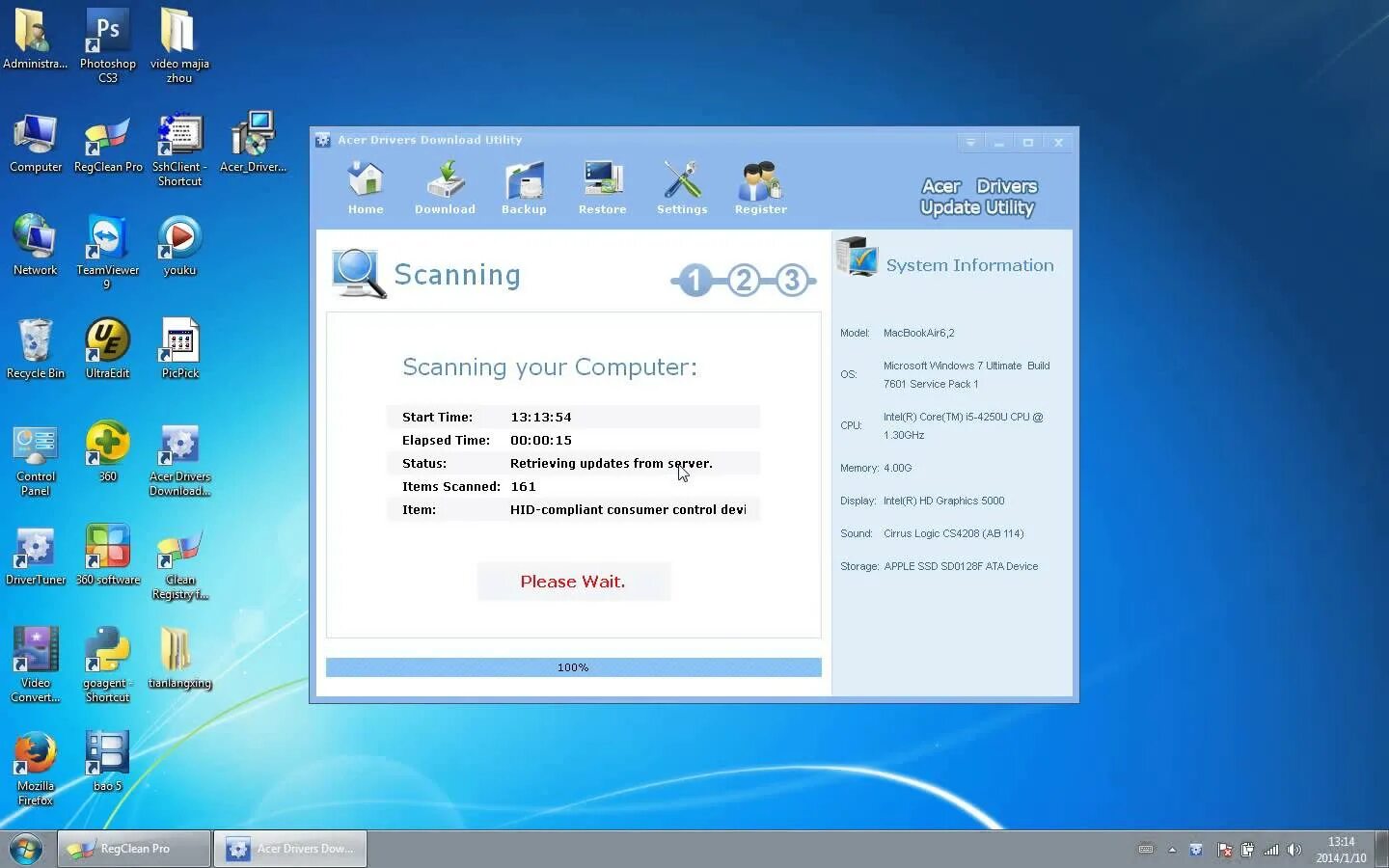The height and width of the screenshot is (868, 1389).
Task: Click the model text MacBookAir6,2
Action: click(919, 333)
